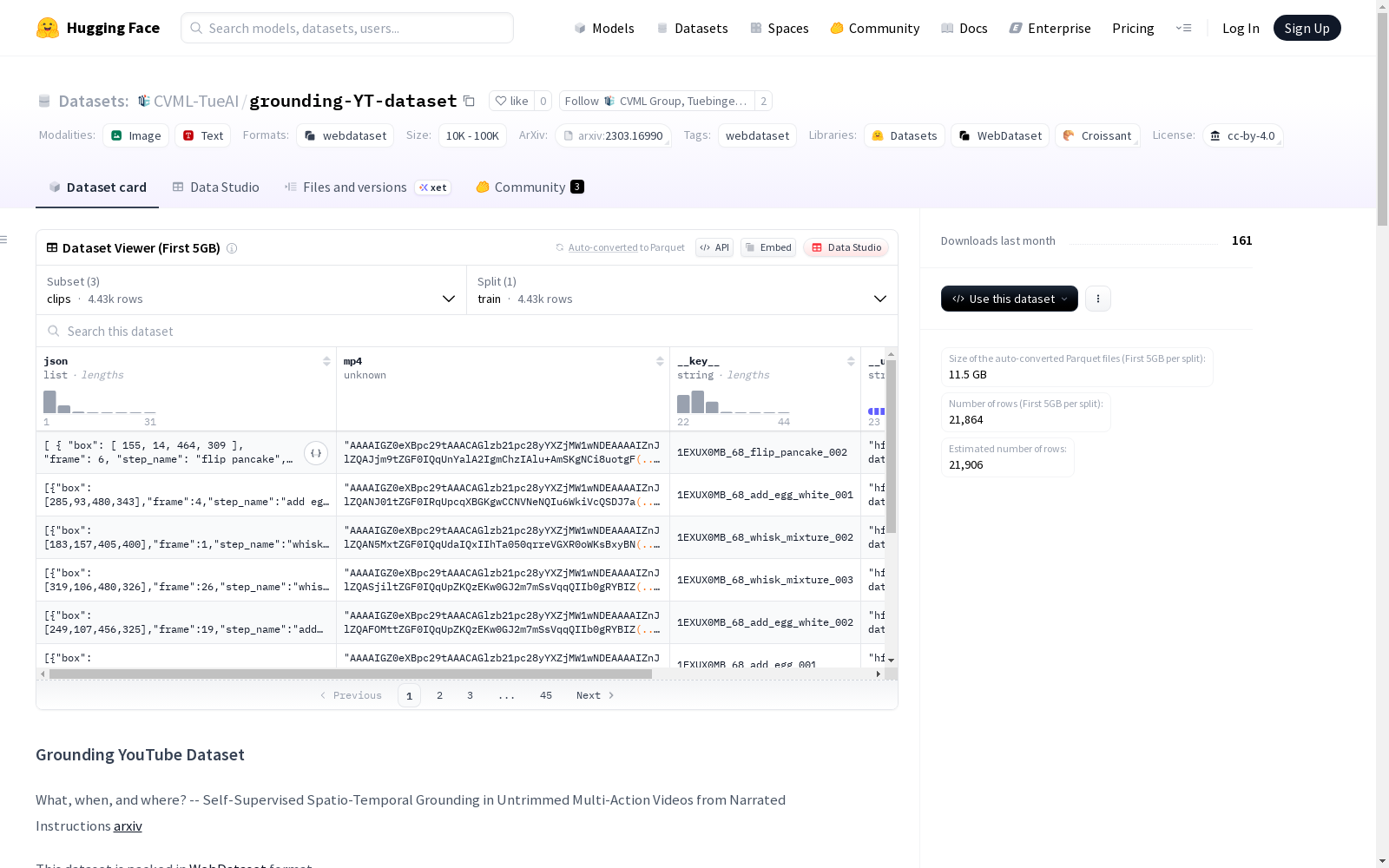1389x868 pixels.
Task: Open the red Data Studio button
Action: pyautogui.click(x=846, y=247)
